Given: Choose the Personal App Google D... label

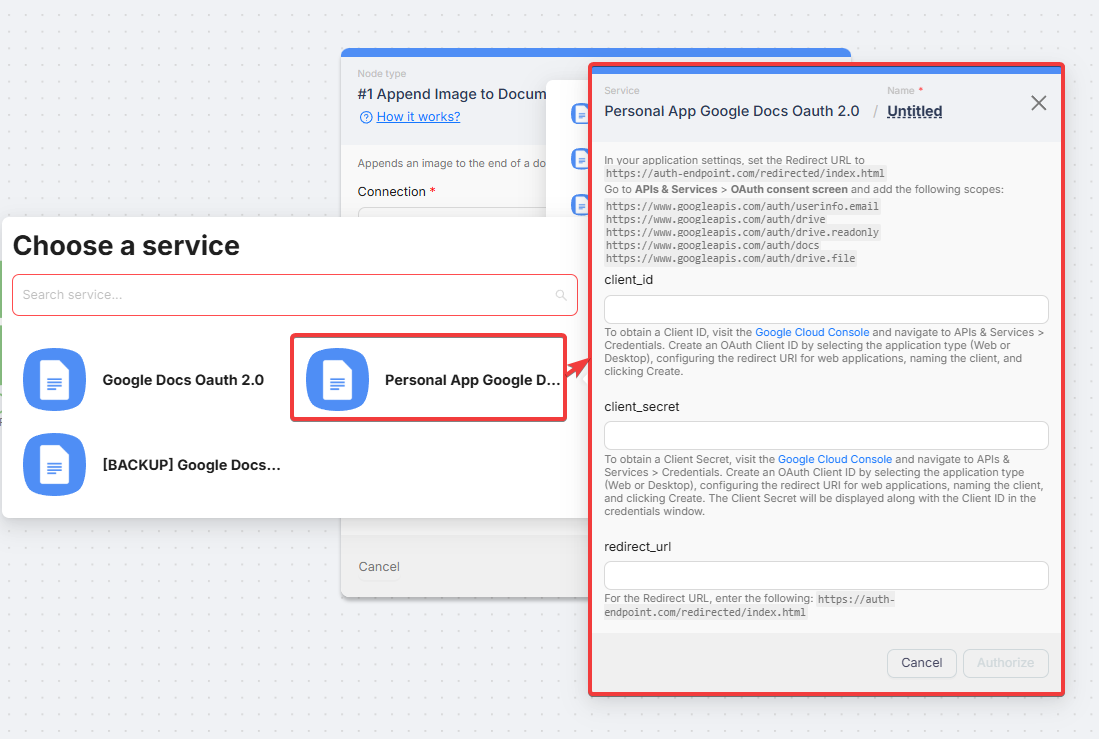Looking at the screenshot, I should coord(472,380).
